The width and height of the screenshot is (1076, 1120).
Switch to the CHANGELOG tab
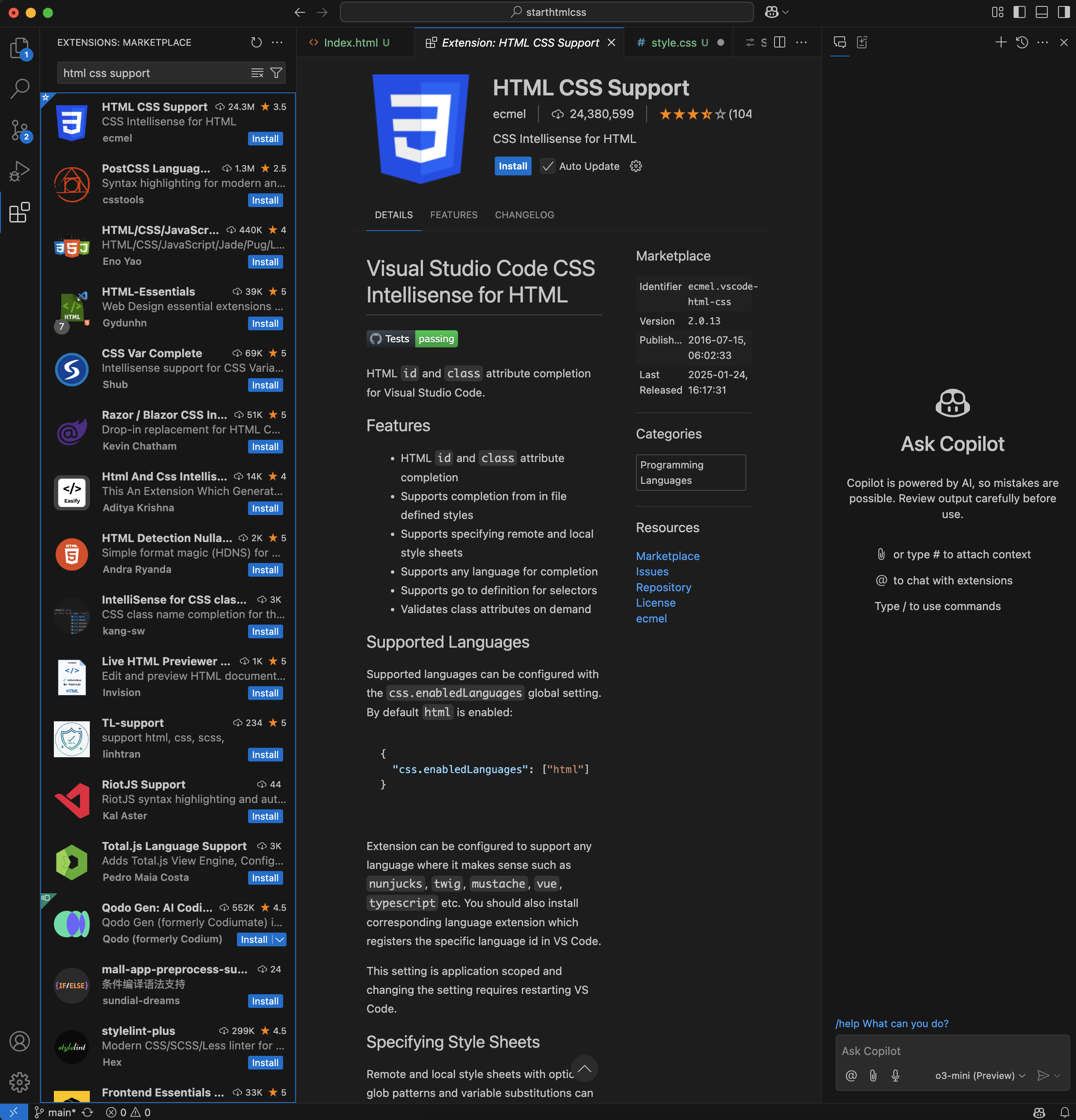point(524,215)
